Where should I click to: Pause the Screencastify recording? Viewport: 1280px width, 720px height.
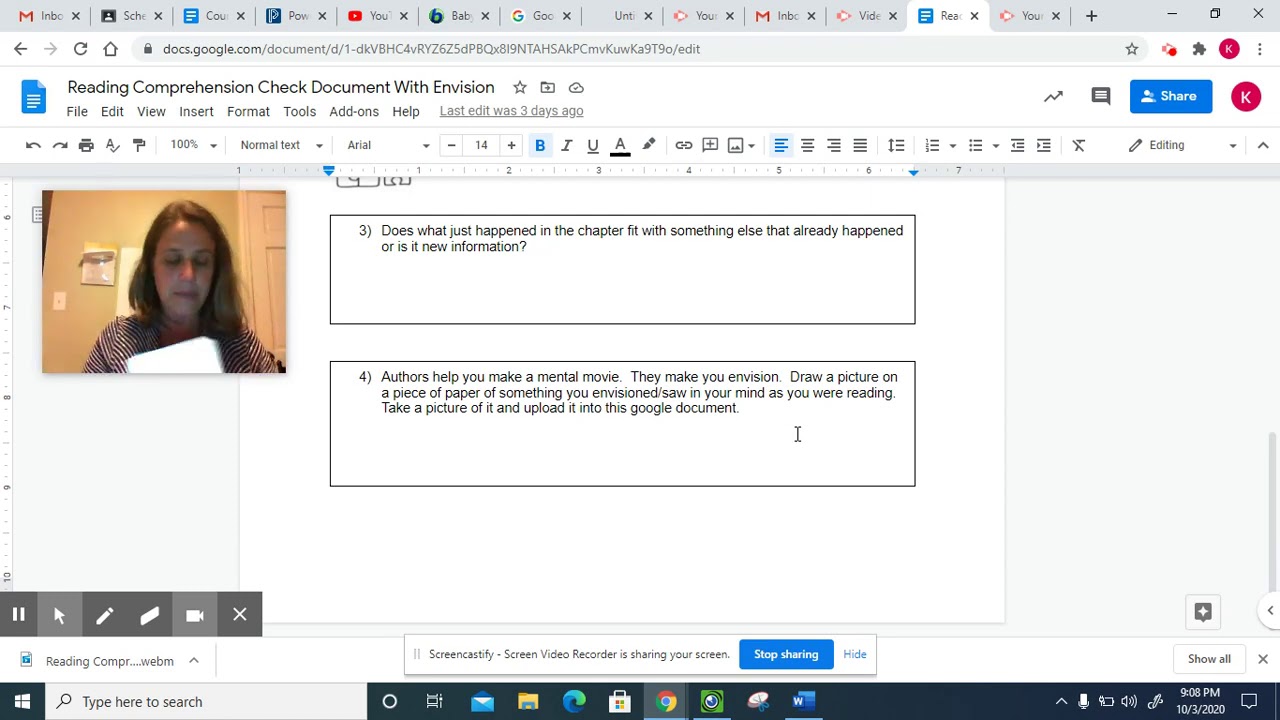(x=18, y=615)
